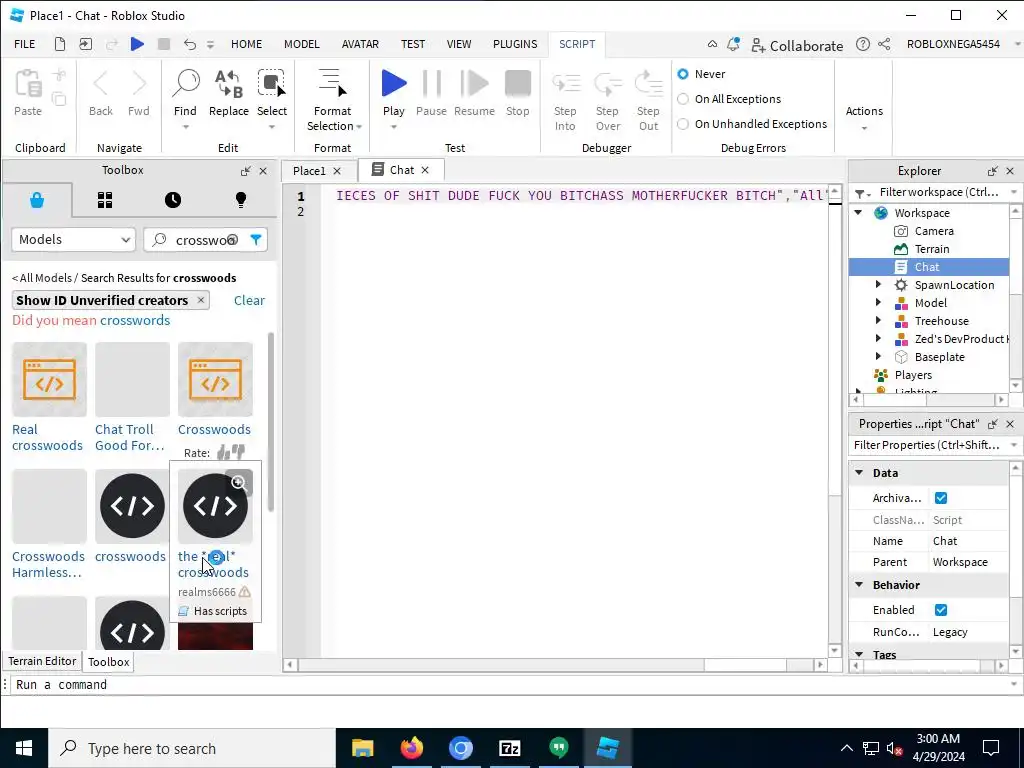
Task: Expand the Baseplate node
Action: (878, 357)
